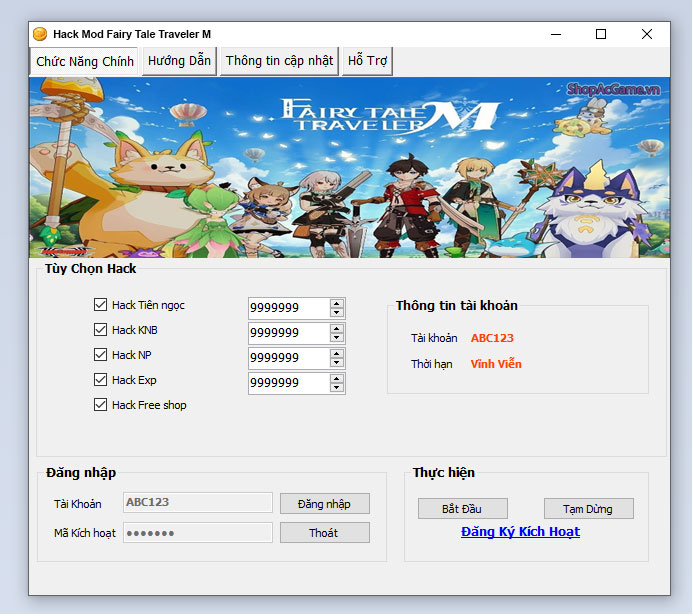Raise Hack Exp value with up arrow
The width and height of the screenshot is (693, 616).
click(337, 379)
